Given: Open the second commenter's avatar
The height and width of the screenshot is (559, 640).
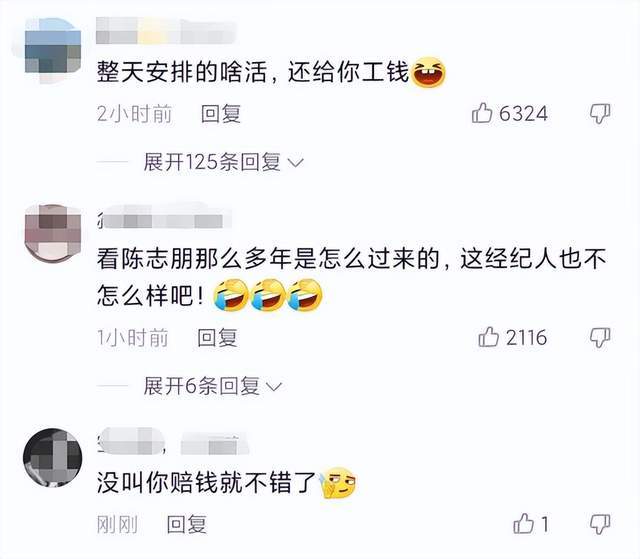Looking at the screenshot, I should click(53, 233).
